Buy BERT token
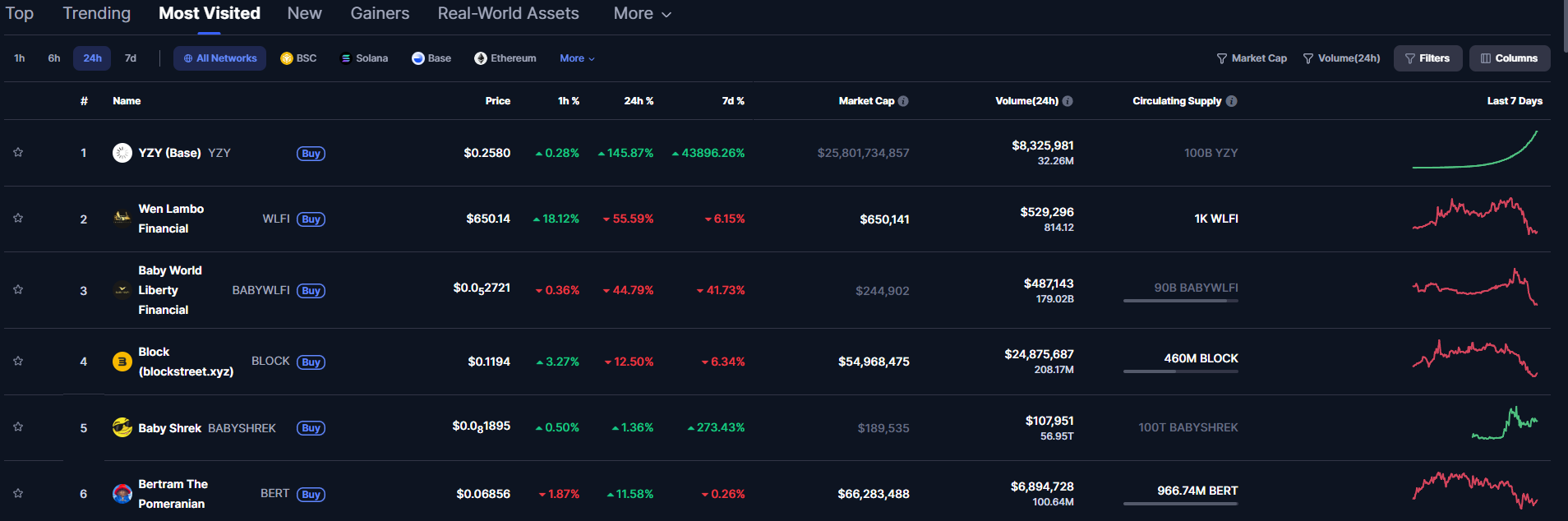The height and width of the screenshot is (521, 1568). point(311,495)
